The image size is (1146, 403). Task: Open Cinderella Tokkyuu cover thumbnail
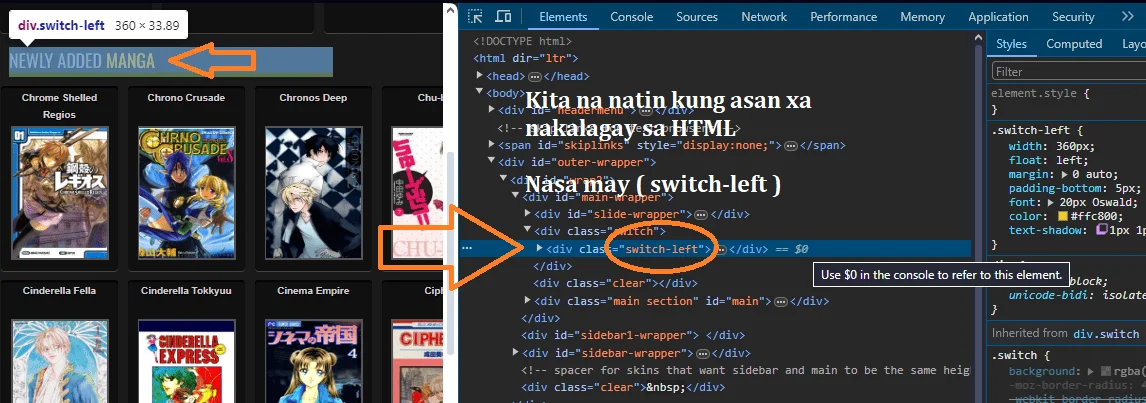(186, 361)
